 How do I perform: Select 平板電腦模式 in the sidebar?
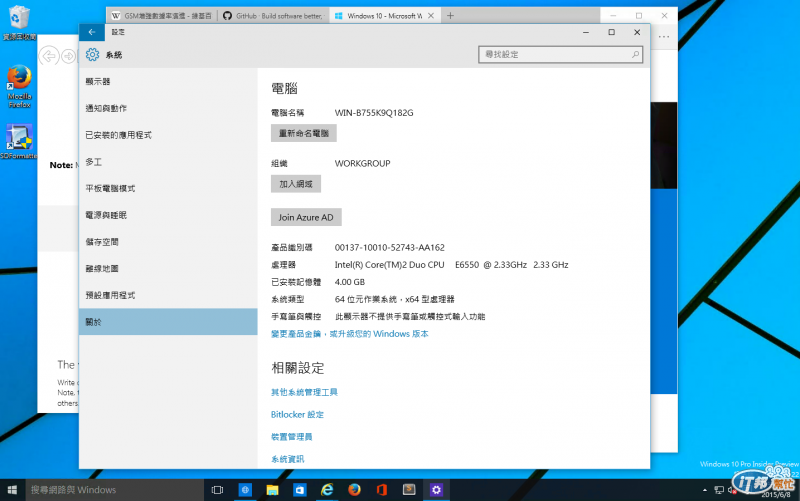(x=168, y=188)
